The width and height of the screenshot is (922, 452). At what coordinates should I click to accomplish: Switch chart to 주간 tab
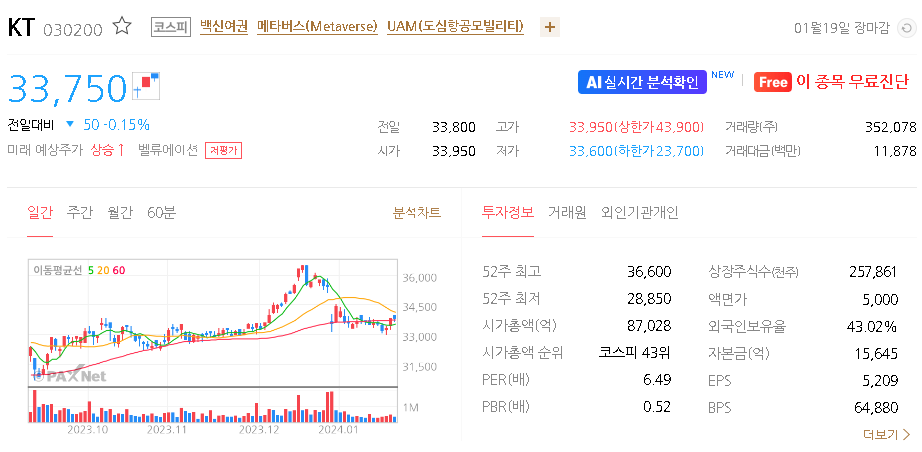[79, 213]
